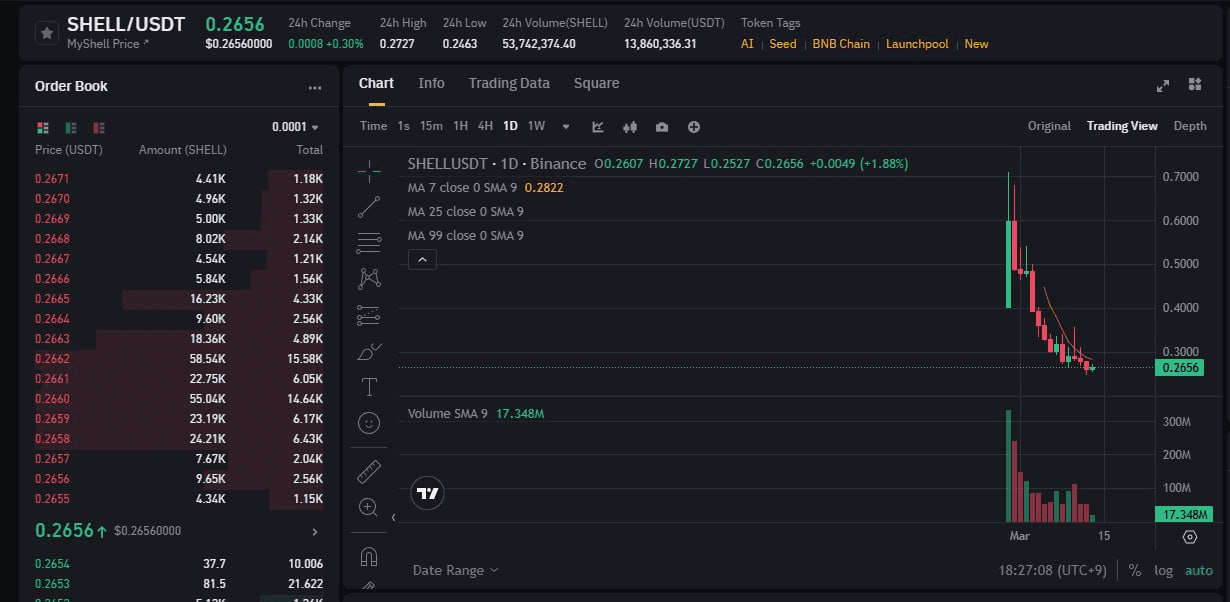Expand chart to fullscreen
1230x602 pixels.
click(x=1163, y=85)
